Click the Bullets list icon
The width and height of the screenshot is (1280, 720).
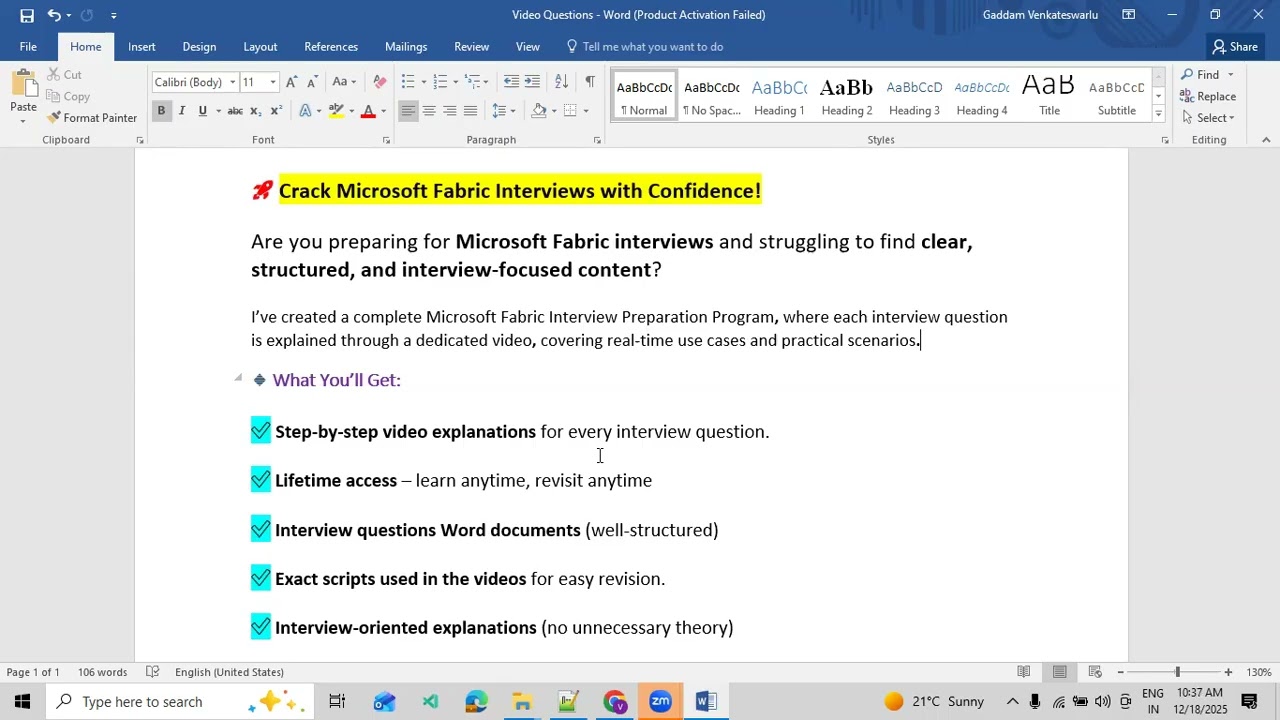pyautogui.click(x=408, y=82)
